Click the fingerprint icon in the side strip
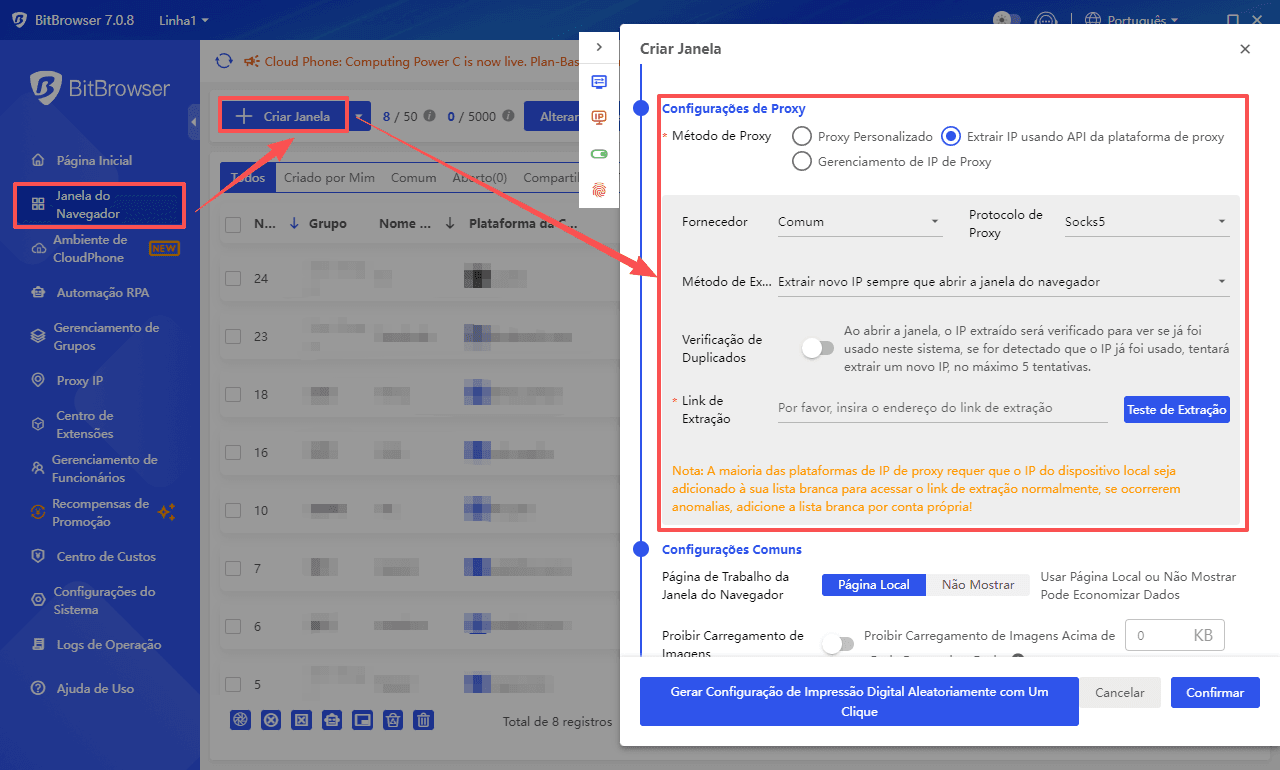The image size is (1280, 770). (x=599, y=189)
